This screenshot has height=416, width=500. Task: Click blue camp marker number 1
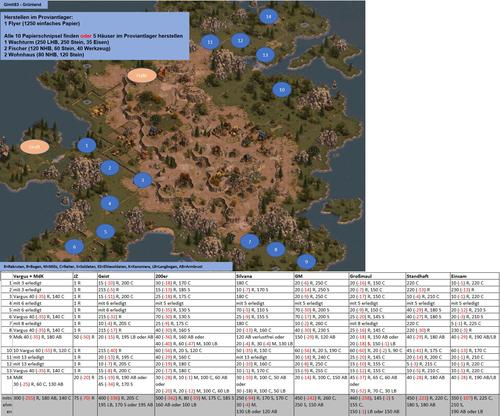click(87, 146)
